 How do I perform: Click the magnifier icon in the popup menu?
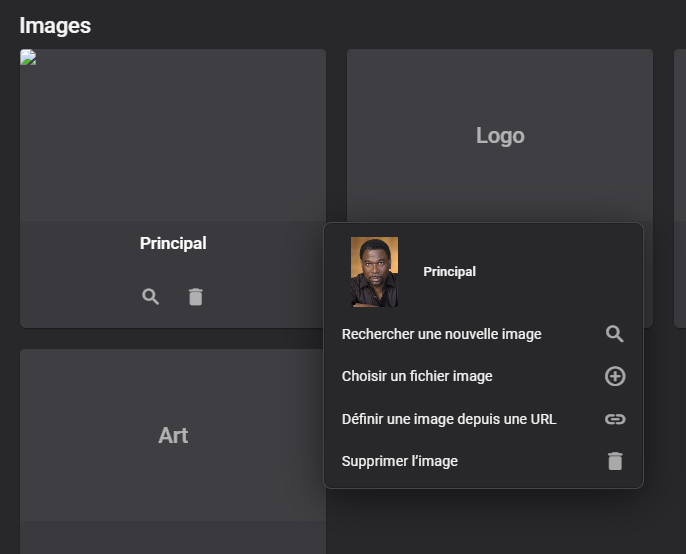[615, 334]
